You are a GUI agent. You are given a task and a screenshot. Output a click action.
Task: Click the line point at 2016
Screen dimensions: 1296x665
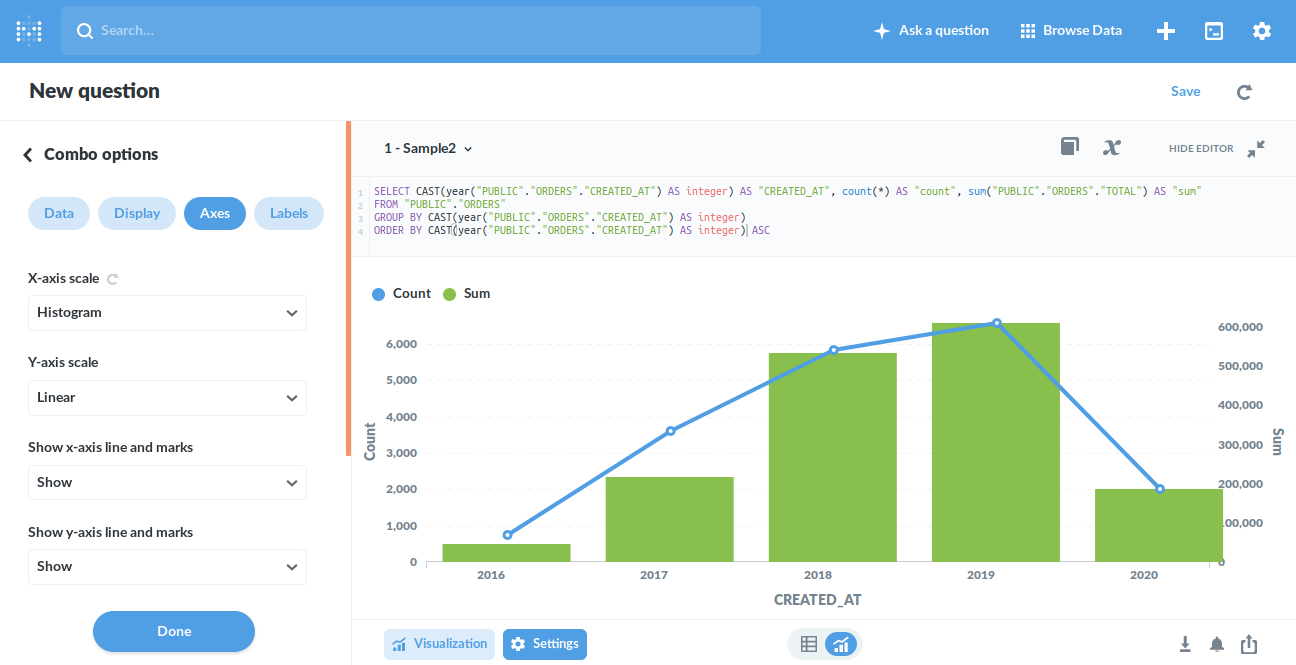point(507,535)
